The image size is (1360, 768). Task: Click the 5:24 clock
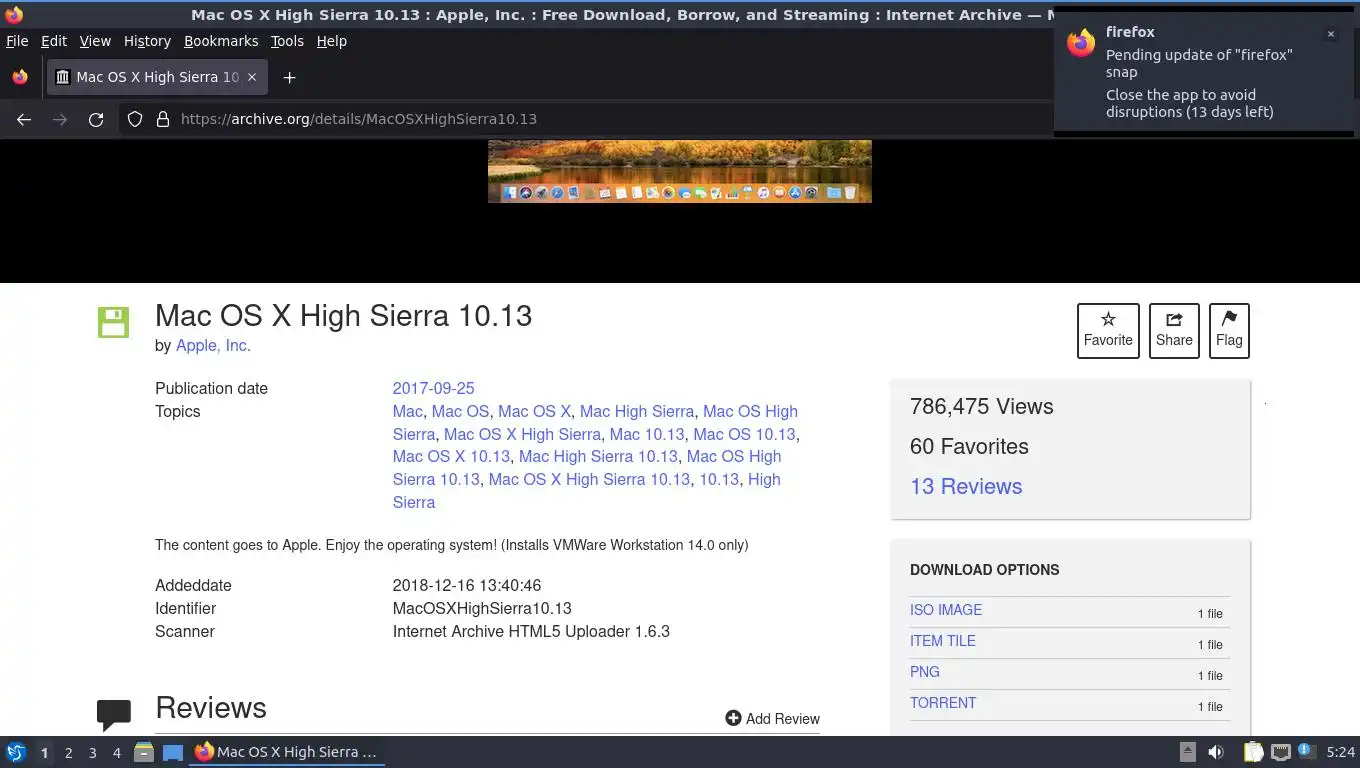(x=1340, y=752)
